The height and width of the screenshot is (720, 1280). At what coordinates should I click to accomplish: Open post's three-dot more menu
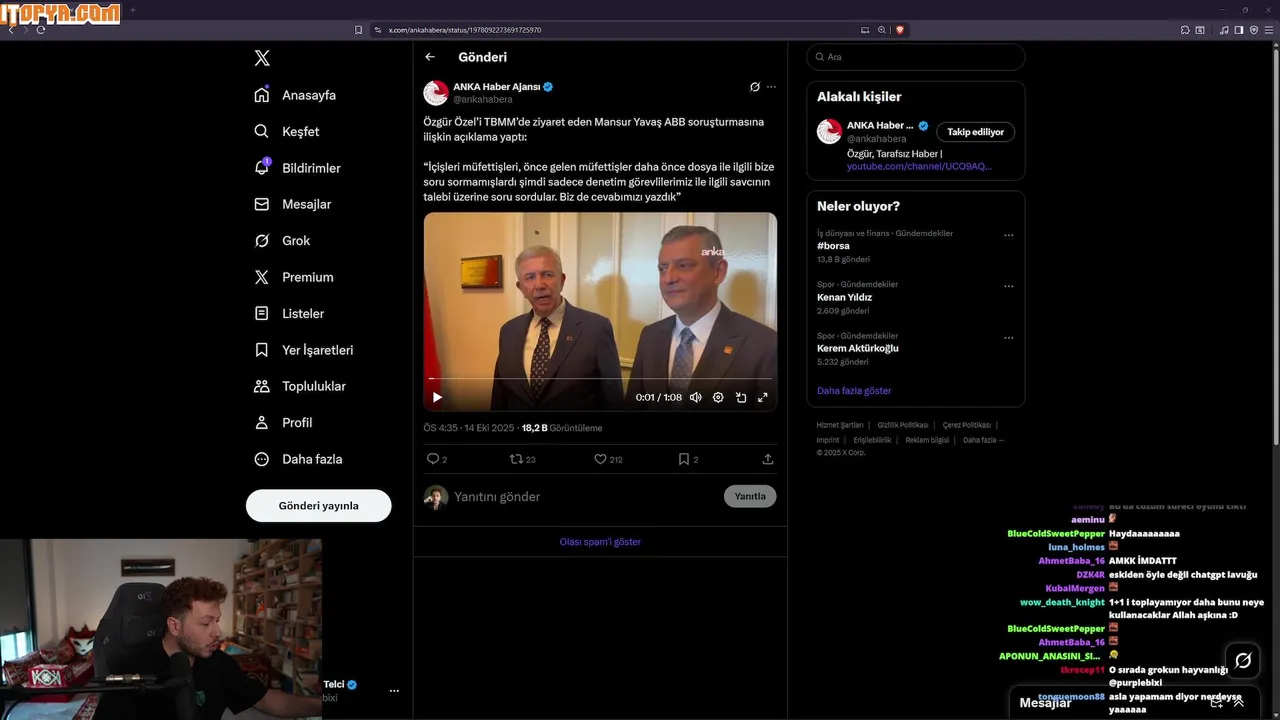click(x=771, y=87)
